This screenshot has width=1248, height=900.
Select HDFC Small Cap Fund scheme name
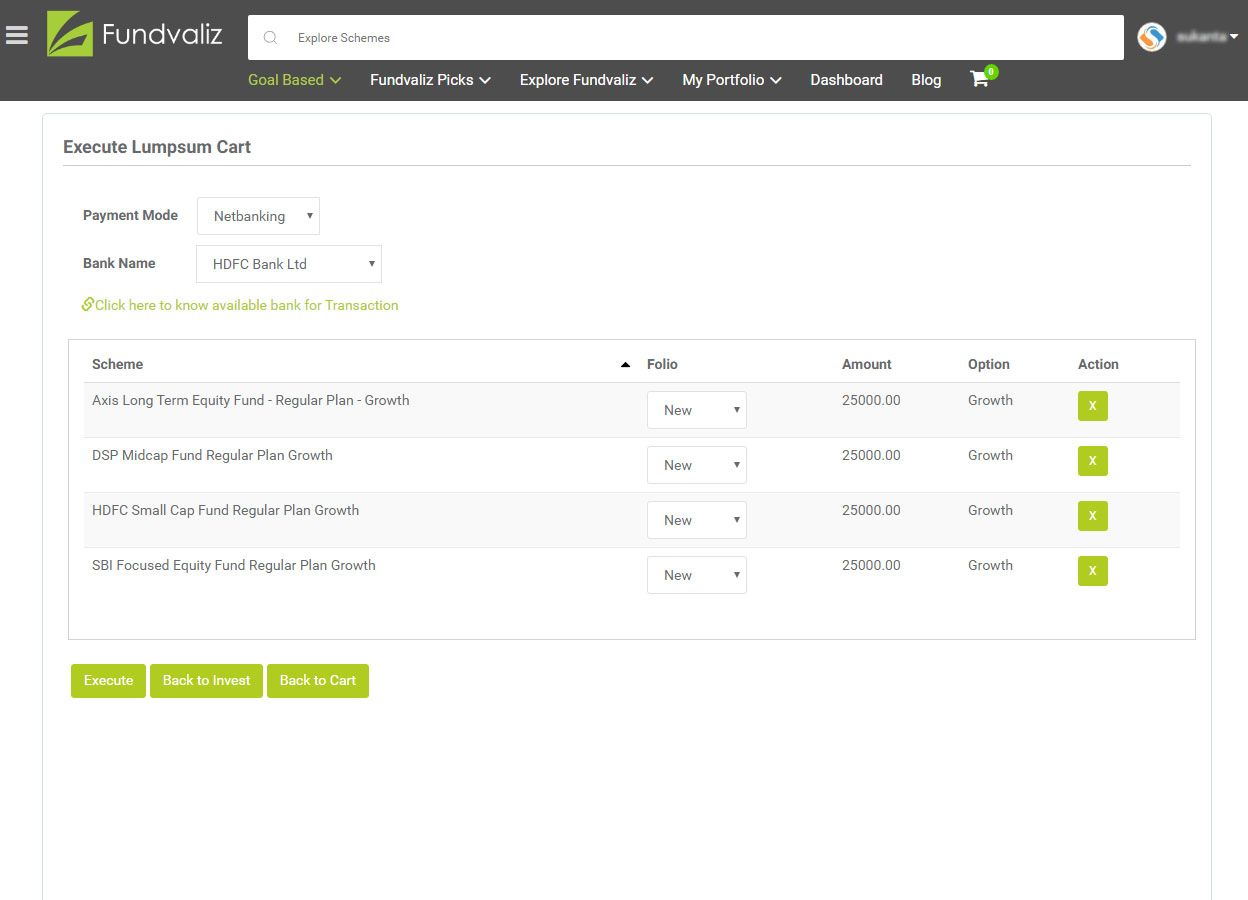[x=225, y=510]
